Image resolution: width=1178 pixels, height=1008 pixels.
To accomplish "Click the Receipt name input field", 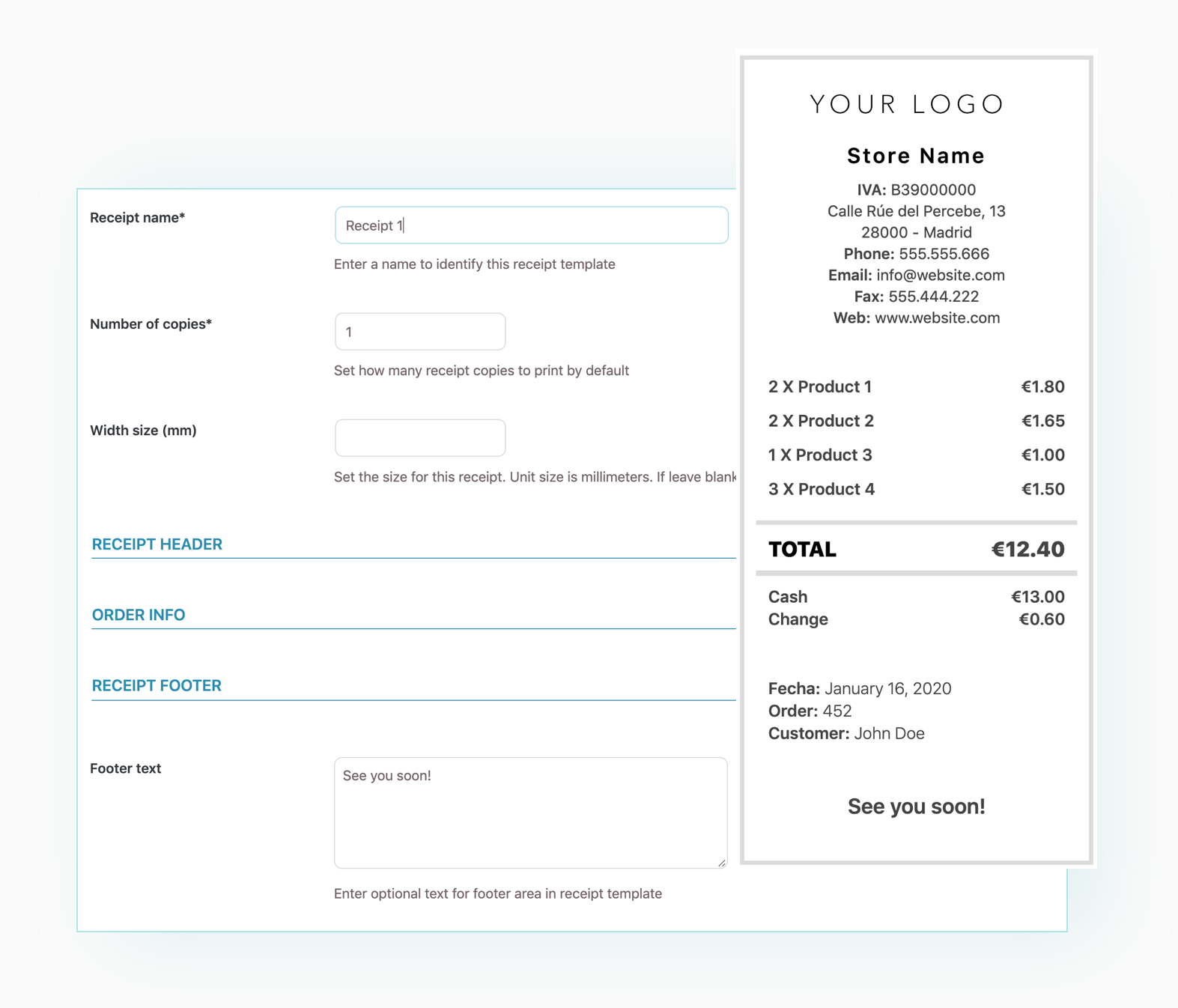I will click(531, 225).
